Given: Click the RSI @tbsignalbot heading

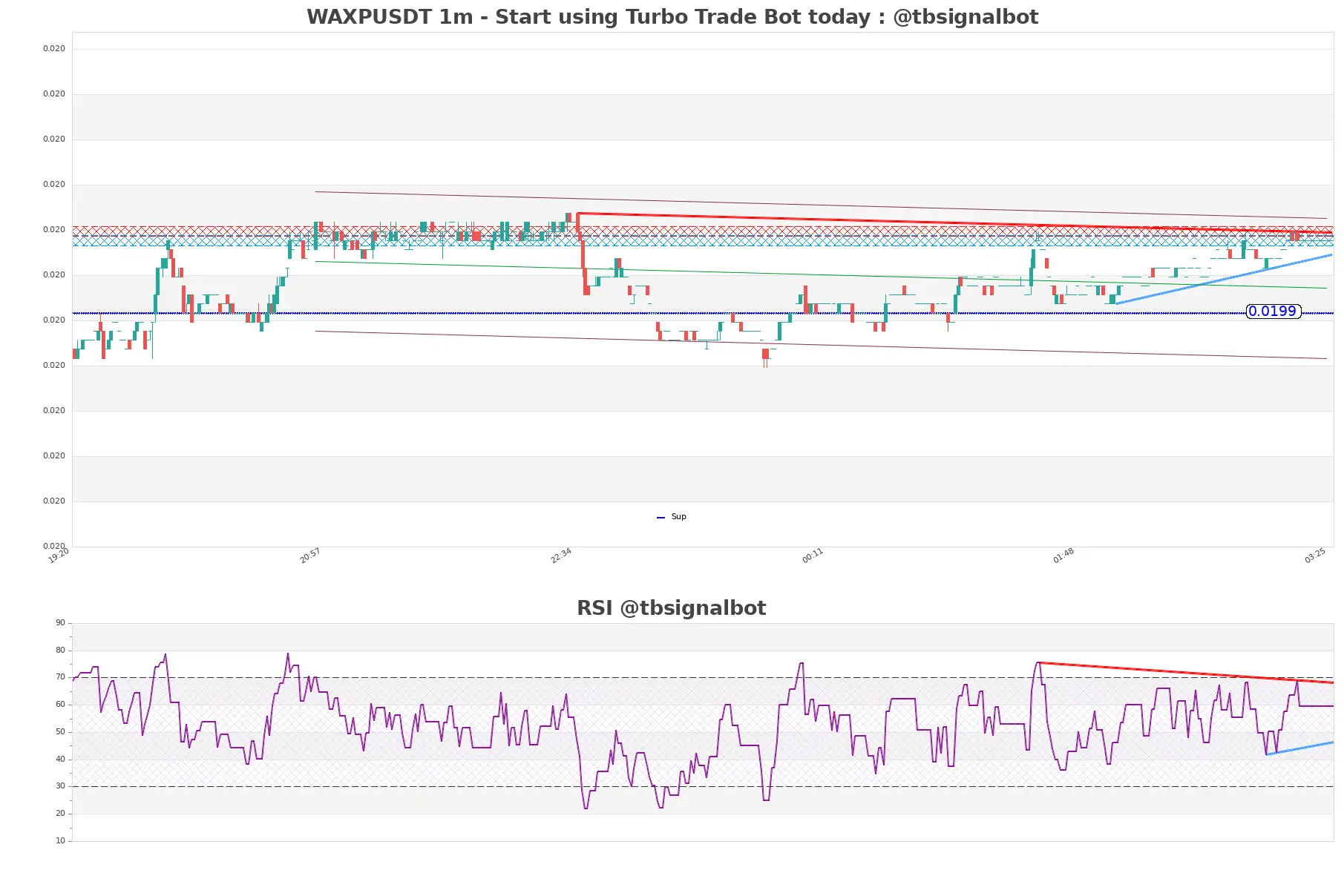Looking at the screenshot, I should point(672,608).
